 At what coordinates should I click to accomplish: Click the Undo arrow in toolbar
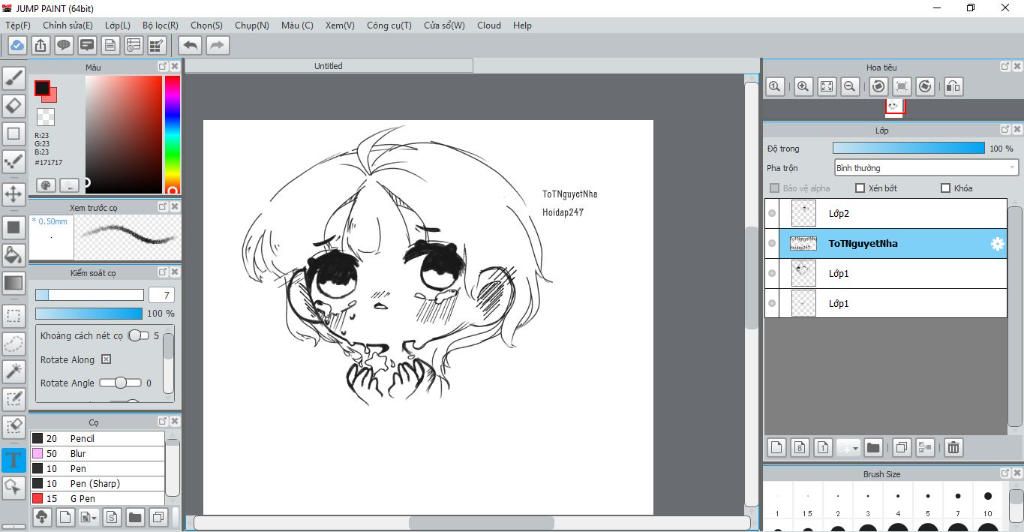tap(190, 45)
